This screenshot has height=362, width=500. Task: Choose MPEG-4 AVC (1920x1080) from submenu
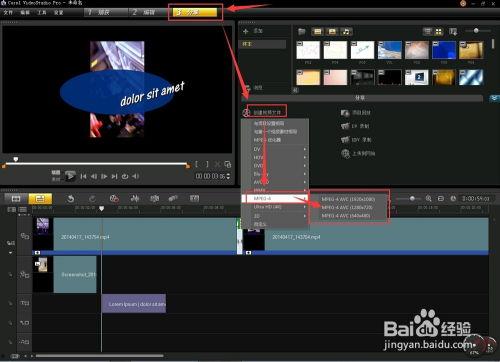[348, 199]
